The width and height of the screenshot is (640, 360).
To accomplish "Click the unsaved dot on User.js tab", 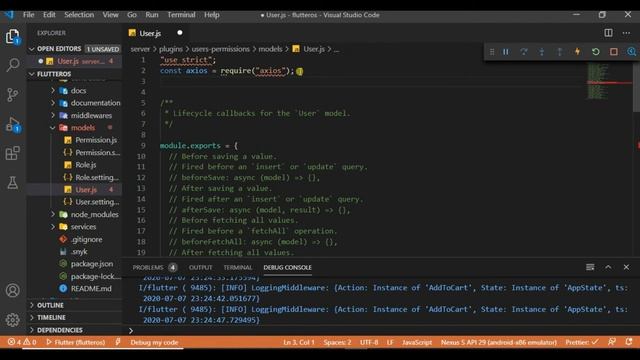I will pos(180,33).
